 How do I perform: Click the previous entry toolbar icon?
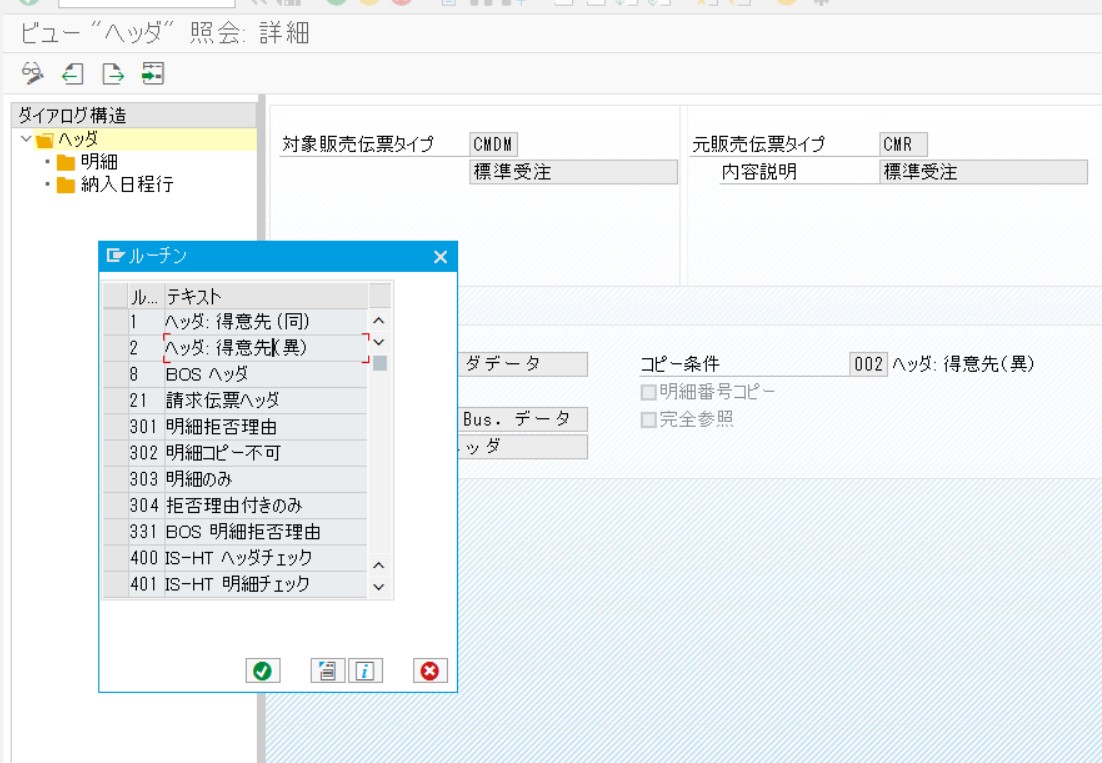coord(73,73)
